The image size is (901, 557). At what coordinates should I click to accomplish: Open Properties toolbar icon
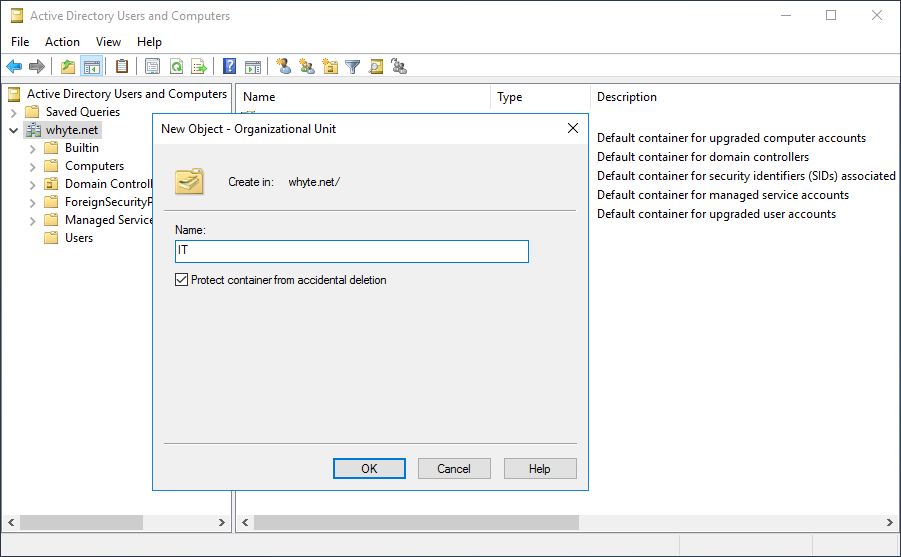coord(152,67)
